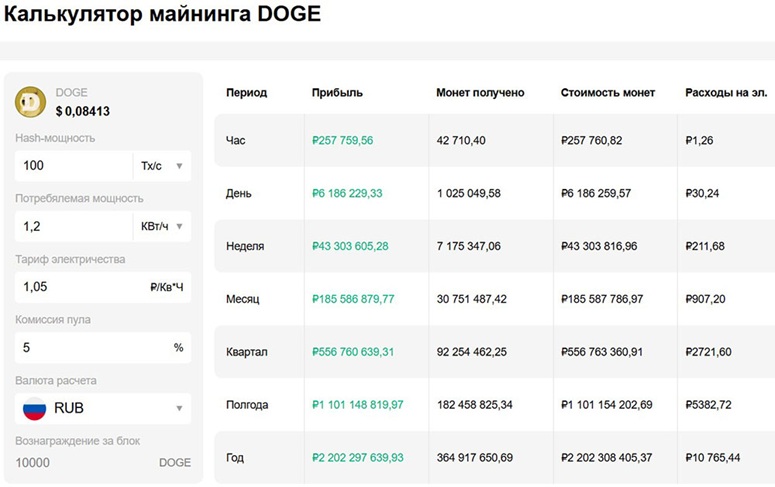The height and width of the screenshot is (487, 775).
Task: Click the Расходы на эл. column header
Action: point(726,92)
